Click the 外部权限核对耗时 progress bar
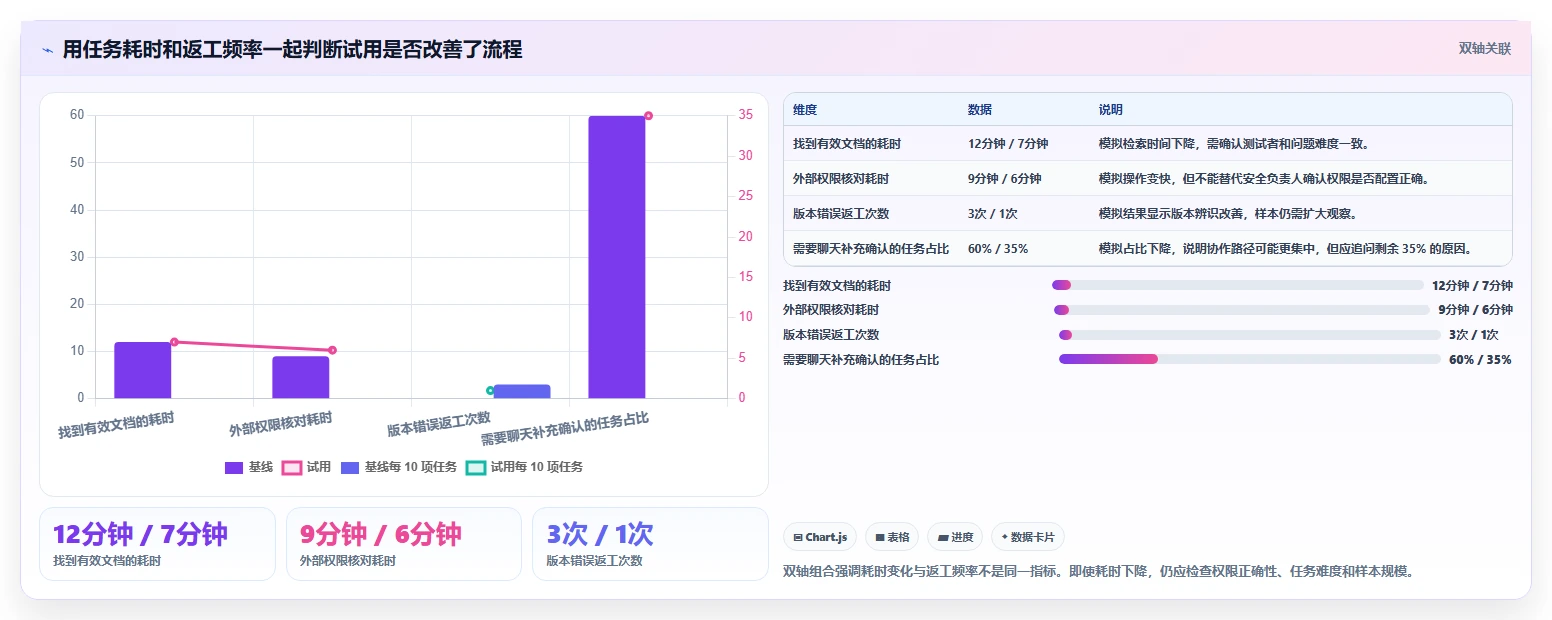Screen dimensions: 1552x620 (x=1241, y=310)
